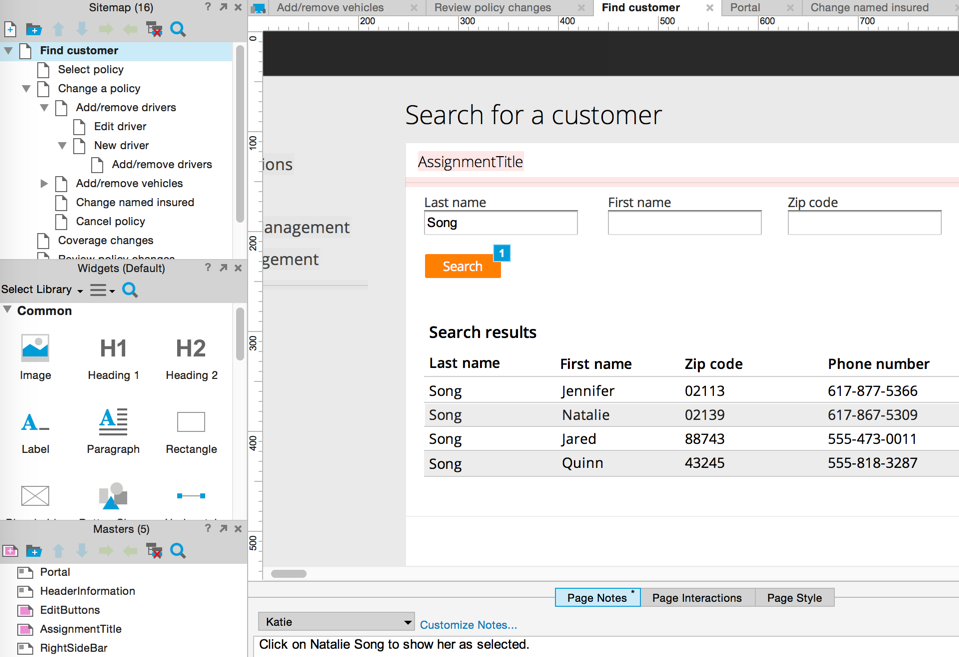Close the Find customer tab
The height and width of the screenshot is (657, 959).
(x=709, y=8)
